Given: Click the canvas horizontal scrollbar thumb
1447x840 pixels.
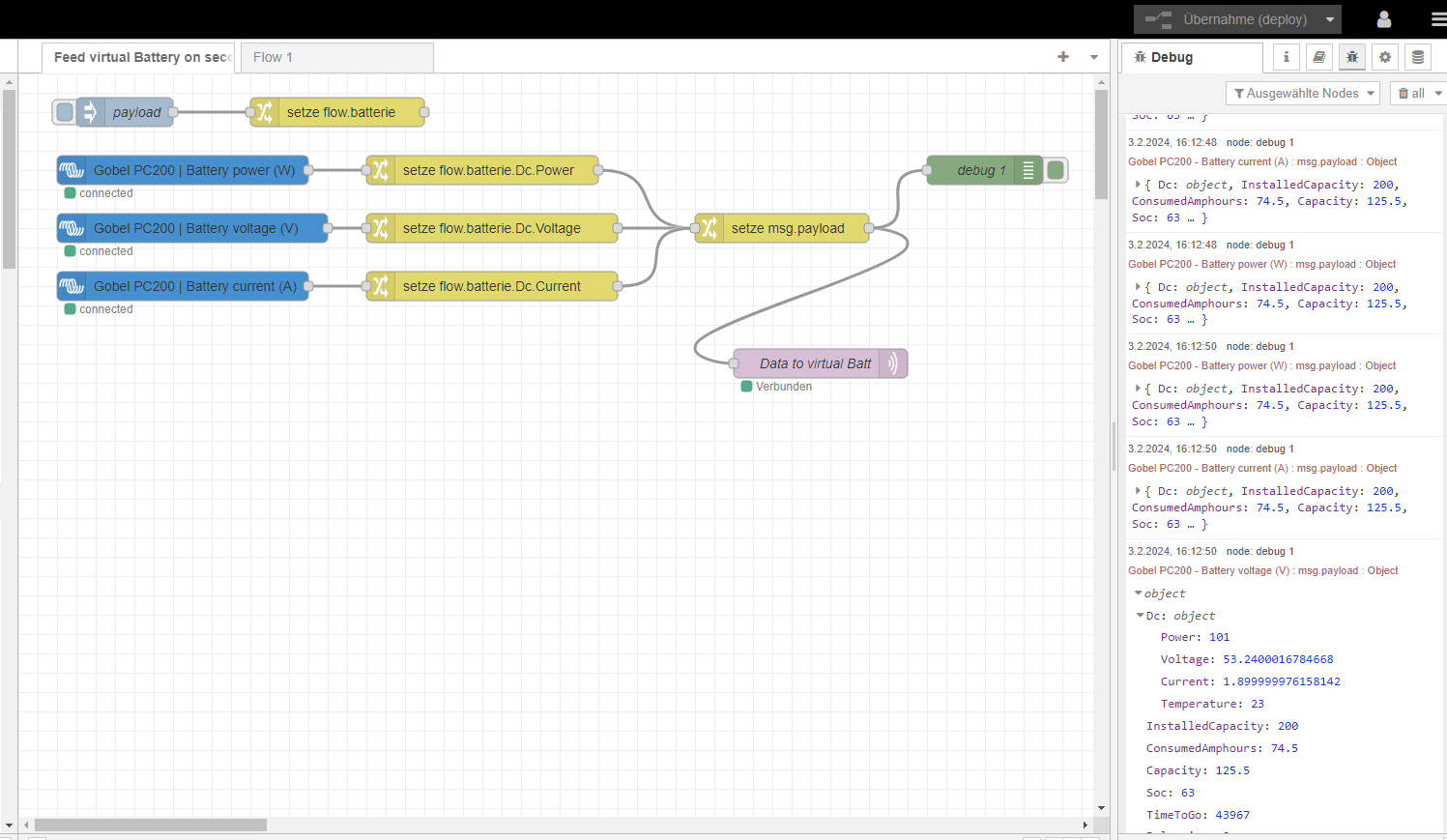Looking at the screenshot, I should (151, 825).
